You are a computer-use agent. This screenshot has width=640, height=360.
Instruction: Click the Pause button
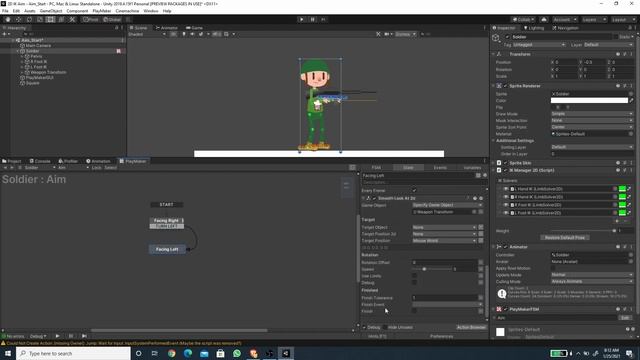(x=313, y=19)
